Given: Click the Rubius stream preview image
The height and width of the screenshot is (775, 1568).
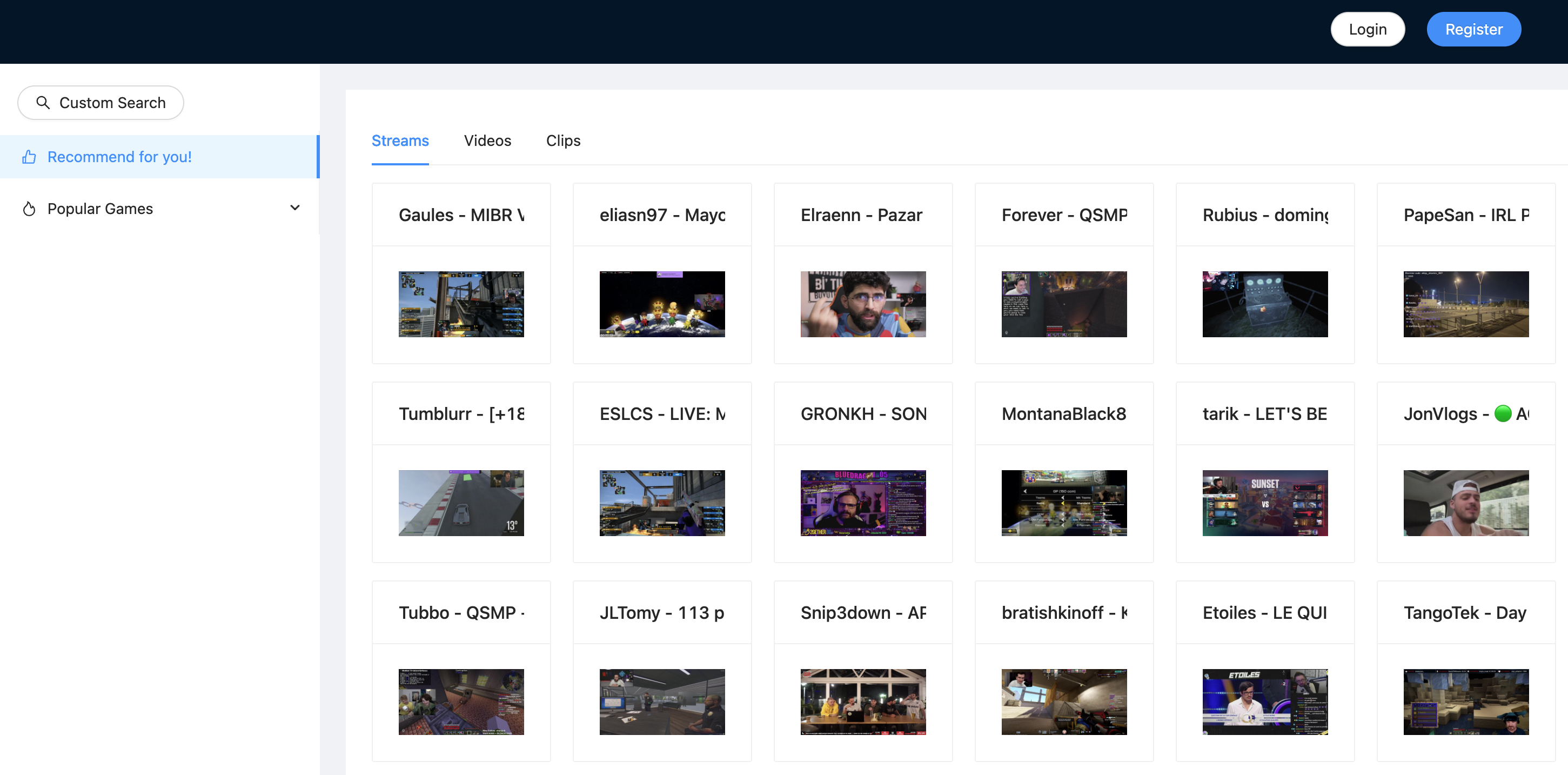Looking at the screenshot, I should pos(1265,304).
